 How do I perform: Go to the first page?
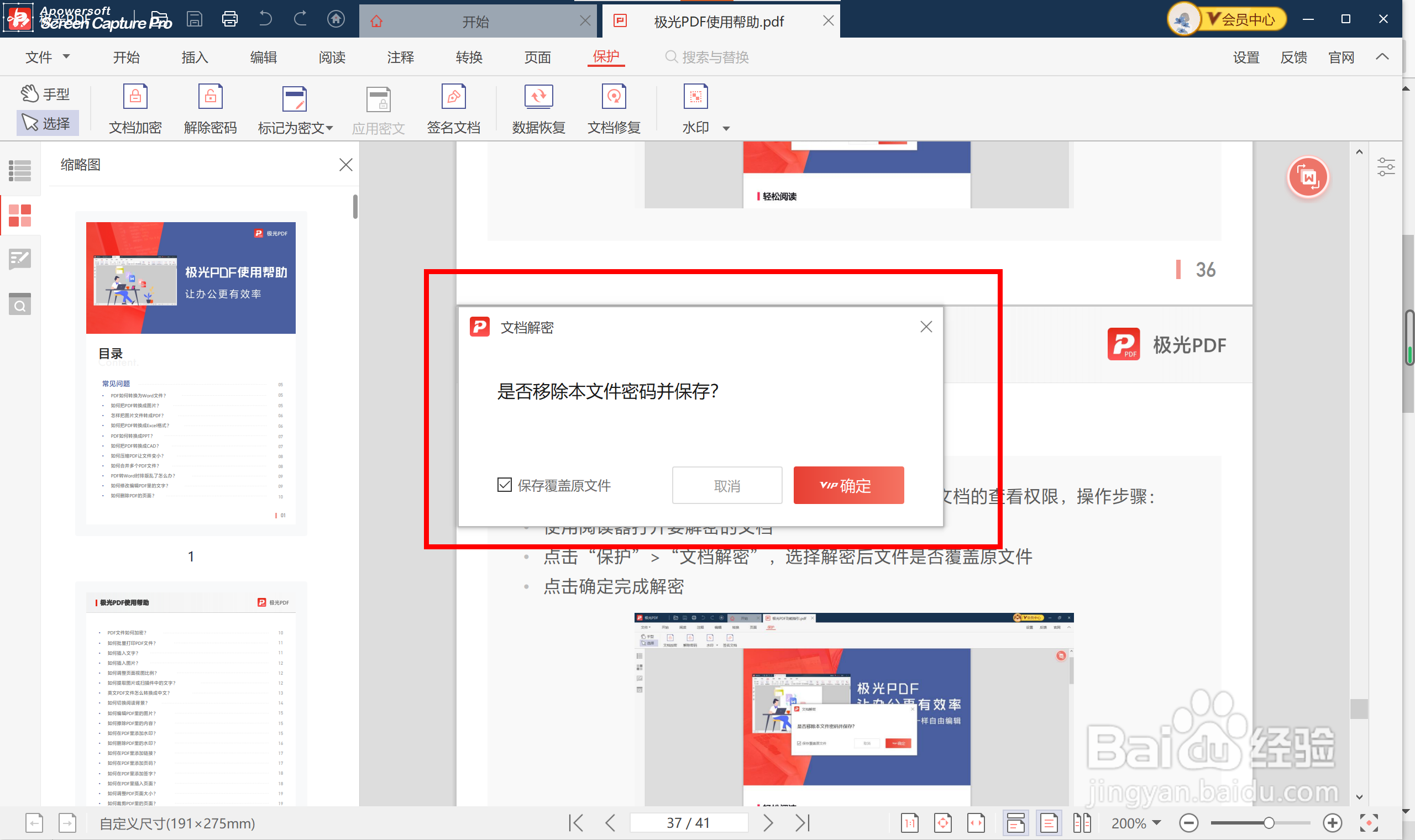(x=576, y=822)
